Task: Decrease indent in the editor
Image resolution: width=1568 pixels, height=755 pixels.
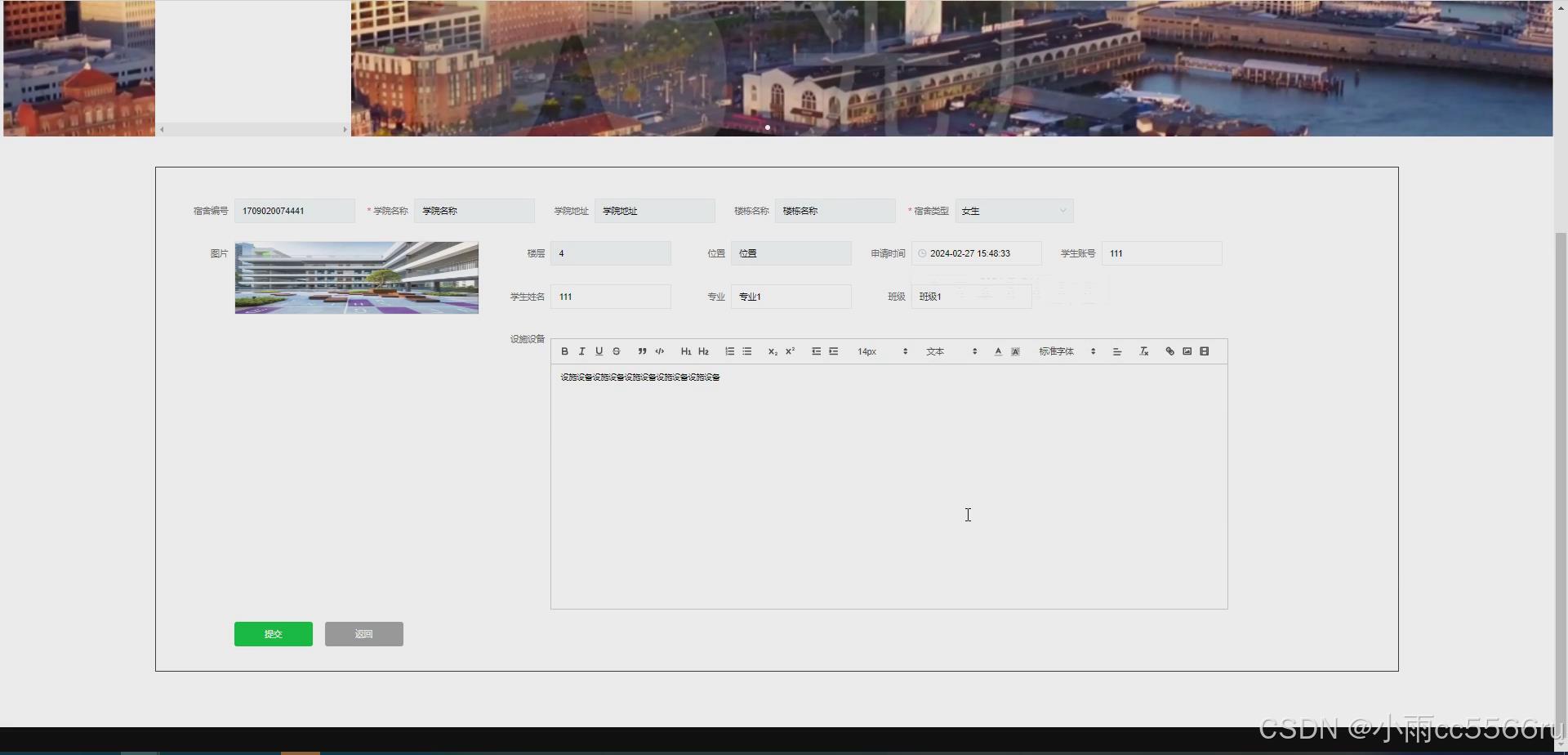Action: coord(816,351)
